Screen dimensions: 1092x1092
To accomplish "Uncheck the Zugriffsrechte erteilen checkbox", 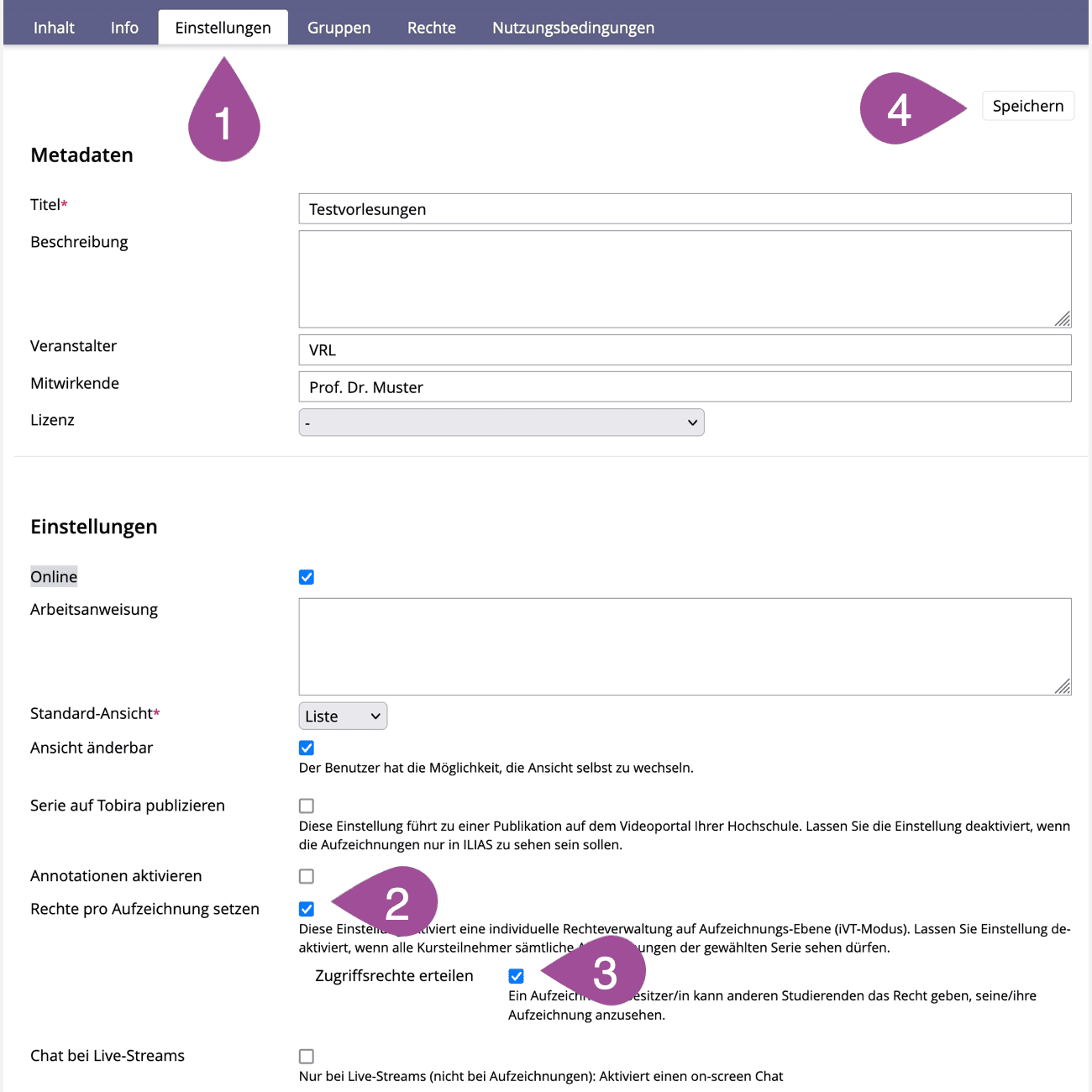I will click(516, 976).
